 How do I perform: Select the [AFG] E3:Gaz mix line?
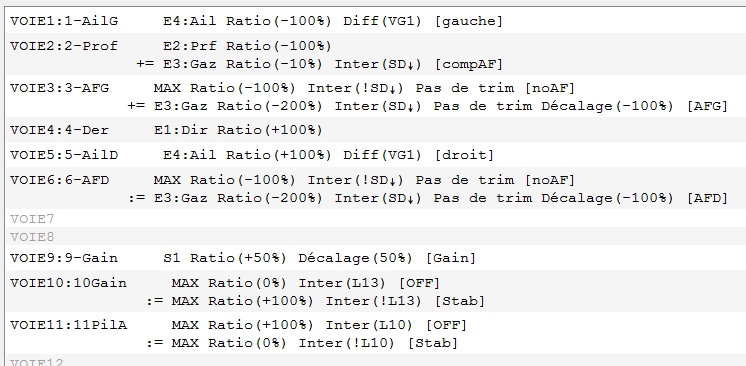pyautogui.click(x=428, y=106)
